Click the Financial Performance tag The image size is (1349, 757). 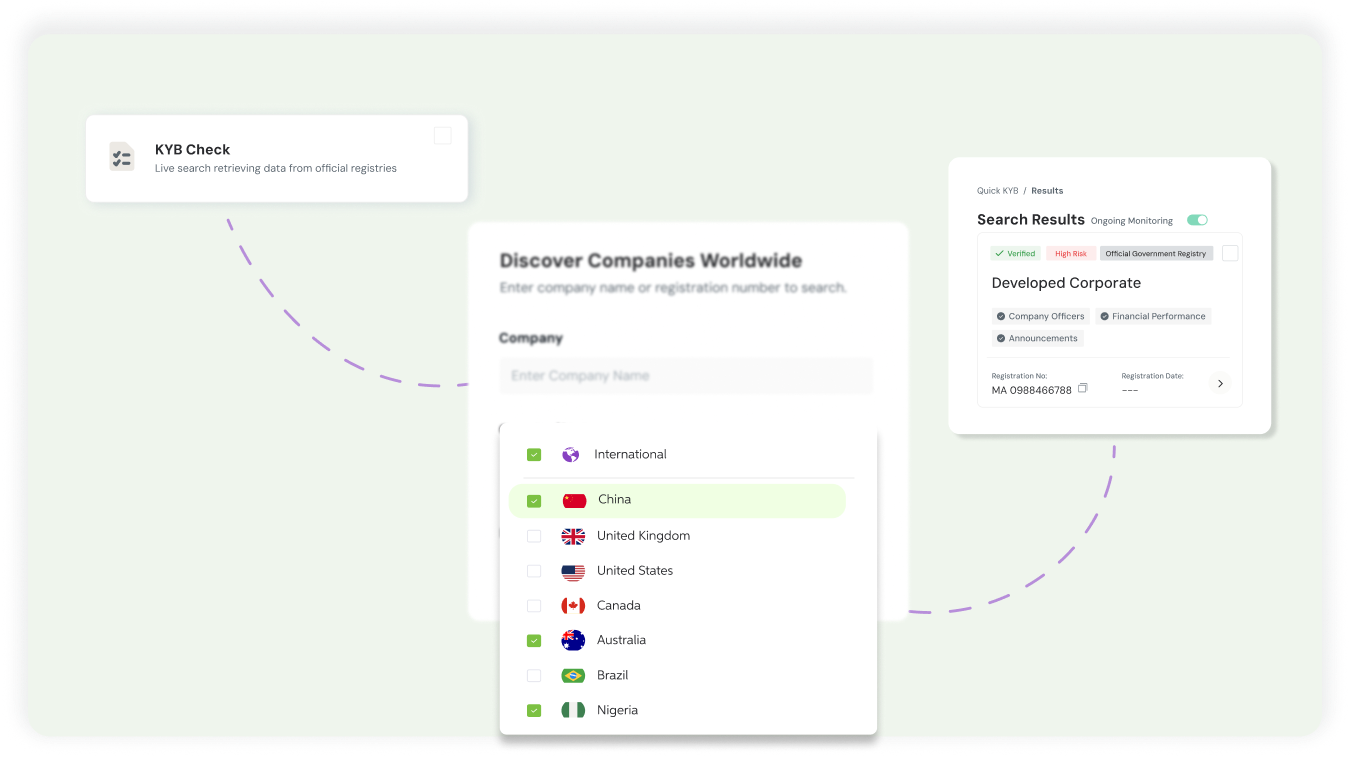[1152, 316]
